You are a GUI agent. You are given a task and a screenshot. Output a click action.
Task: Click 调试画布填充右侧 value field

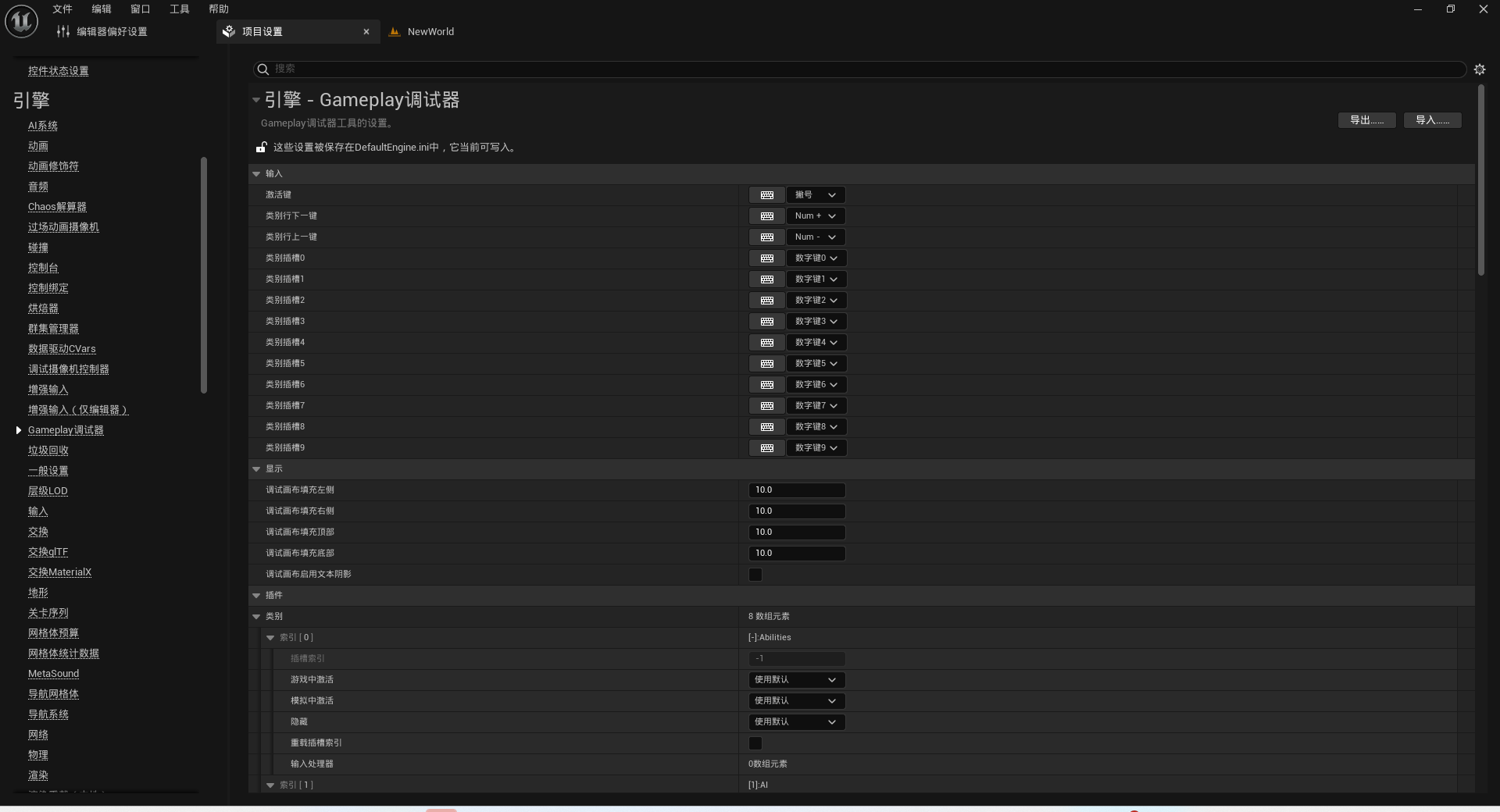point(797,511)
